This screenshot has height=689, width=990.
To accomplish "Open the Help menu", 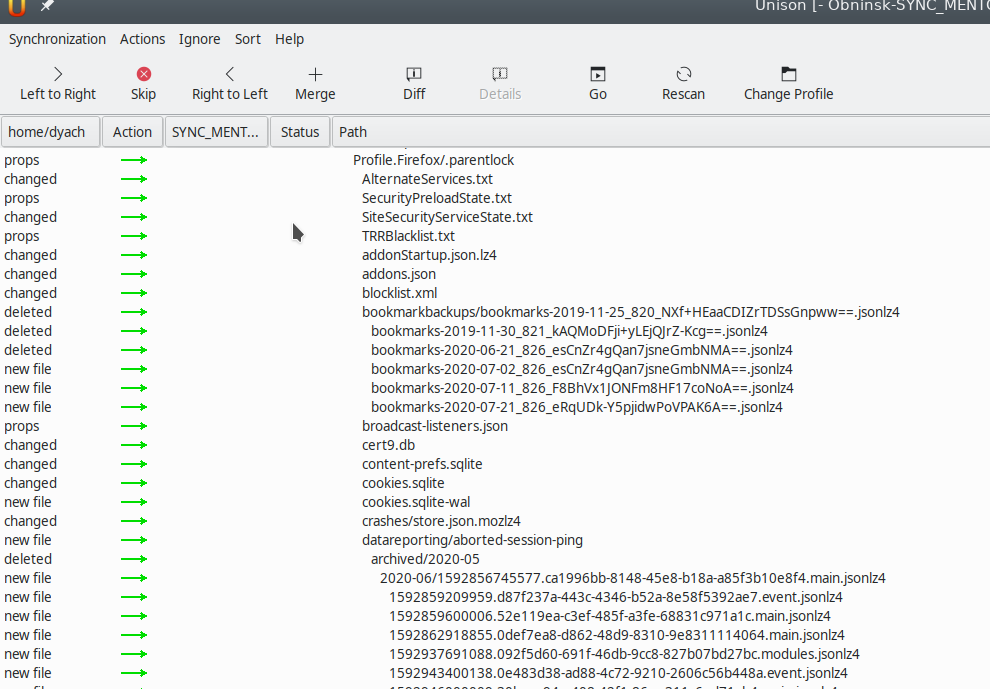I will tap(289, 39).
